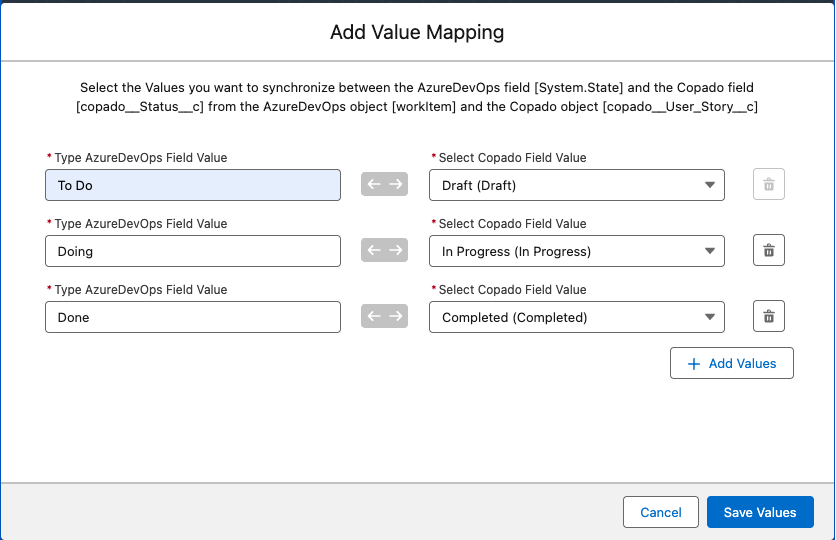Viewport: 836px width, 540px height.
Task: Click the Add Values button
Action: pos(732,363)
